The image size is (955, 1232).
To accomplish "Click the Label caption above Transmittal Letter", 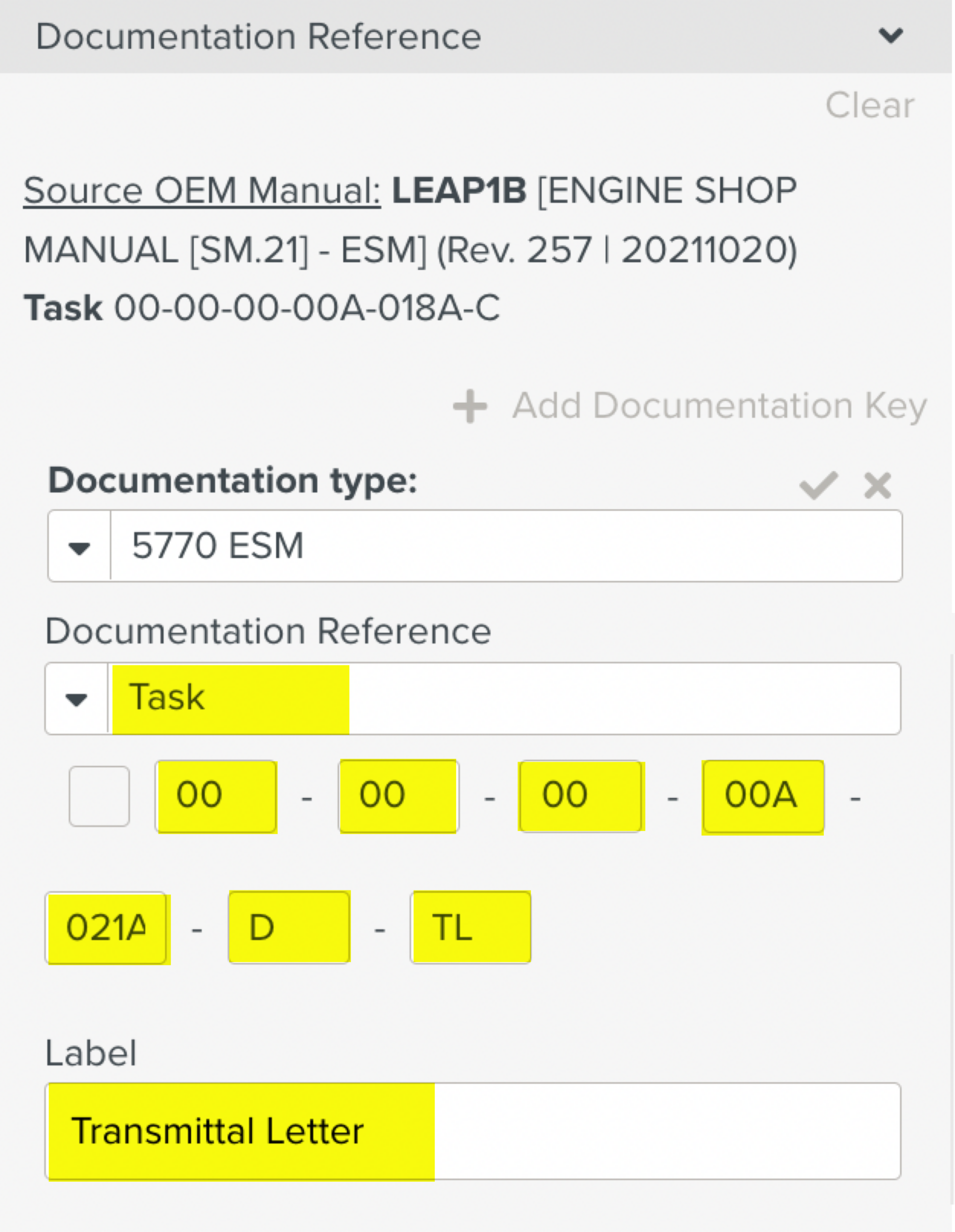I will click(91, 1053).
